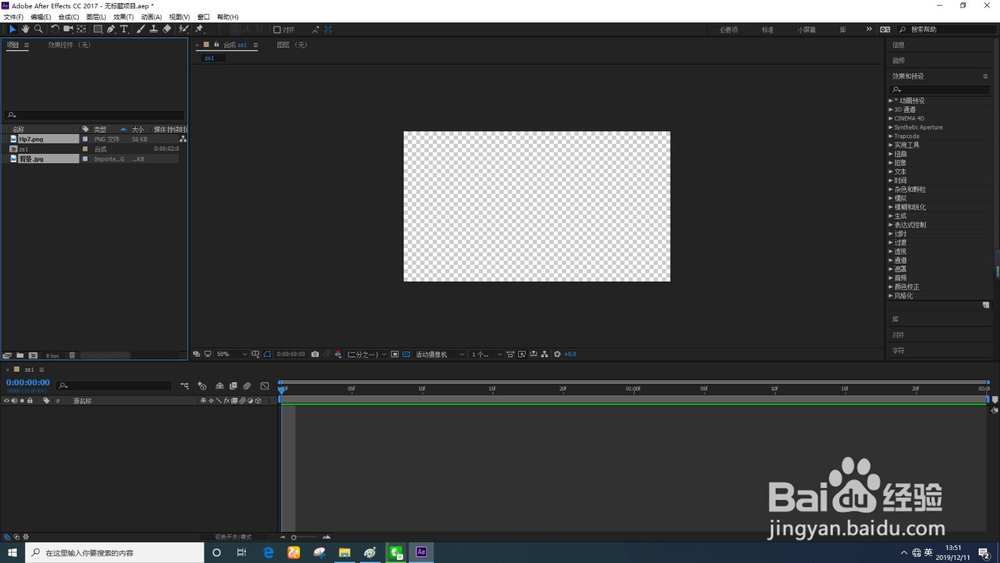Open the 效果(T) menu

[x=124, y=17]
